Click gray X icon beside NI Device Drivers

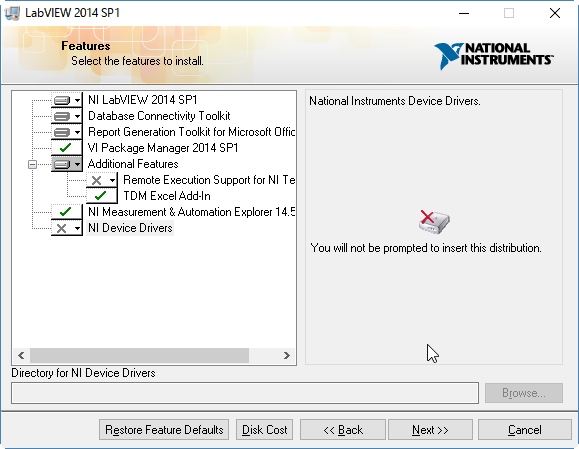61,229
